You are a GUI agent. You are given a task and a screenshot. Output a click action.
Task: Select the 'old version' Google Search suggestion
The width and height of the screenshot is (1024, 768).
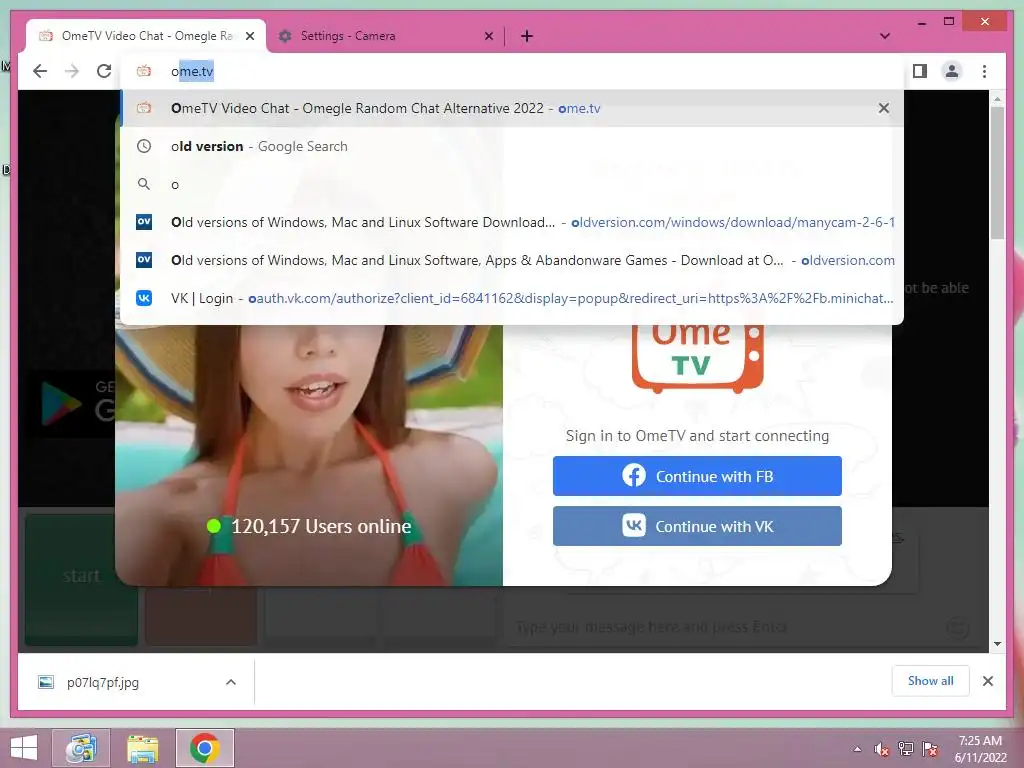coord(512,146)
